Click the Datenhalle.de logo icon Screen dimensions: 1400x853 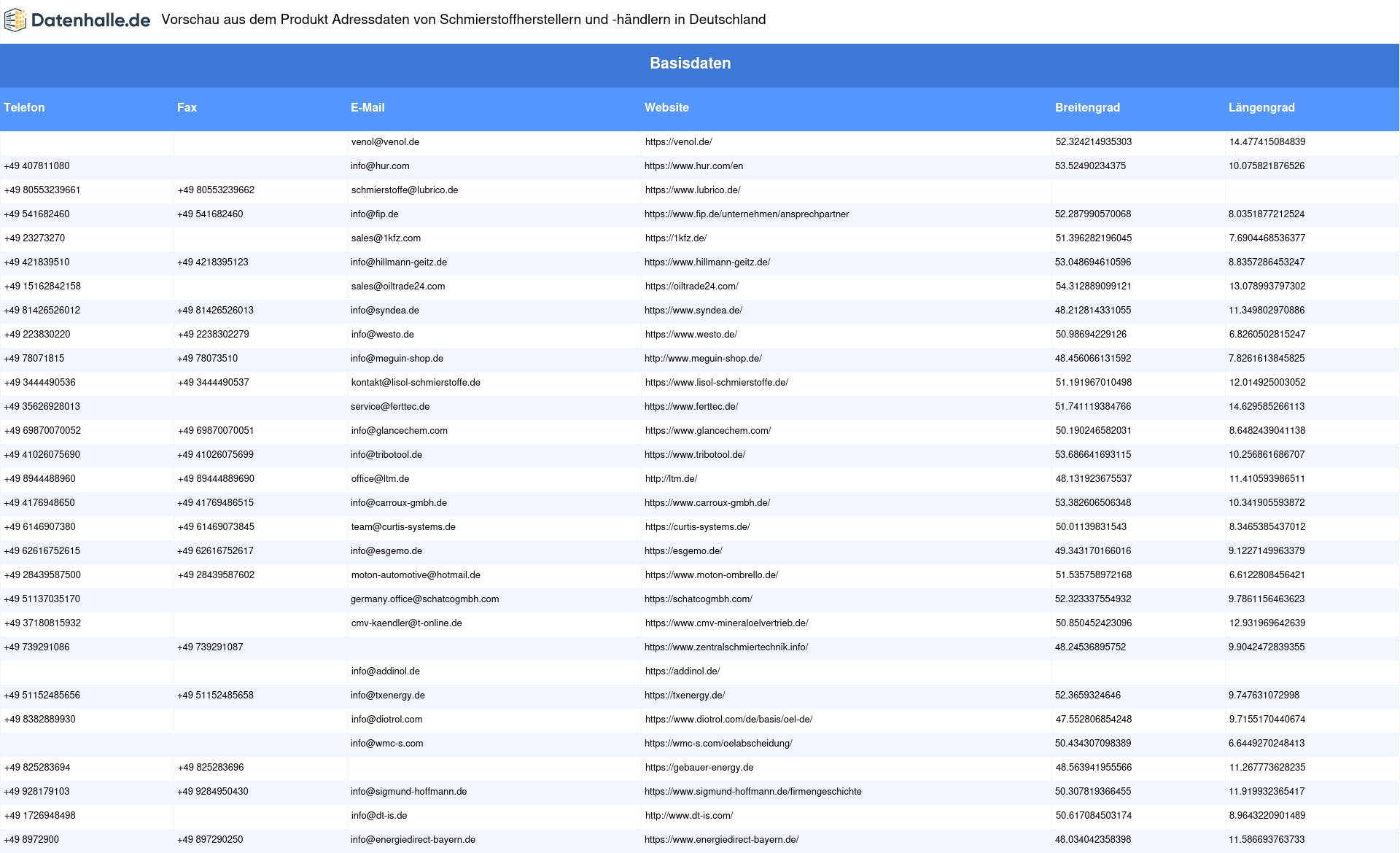(15, 20)
